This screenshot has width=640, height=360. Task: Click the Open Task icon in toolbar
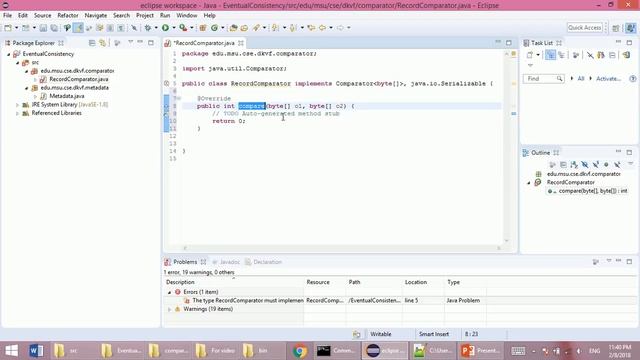(244, 28)
